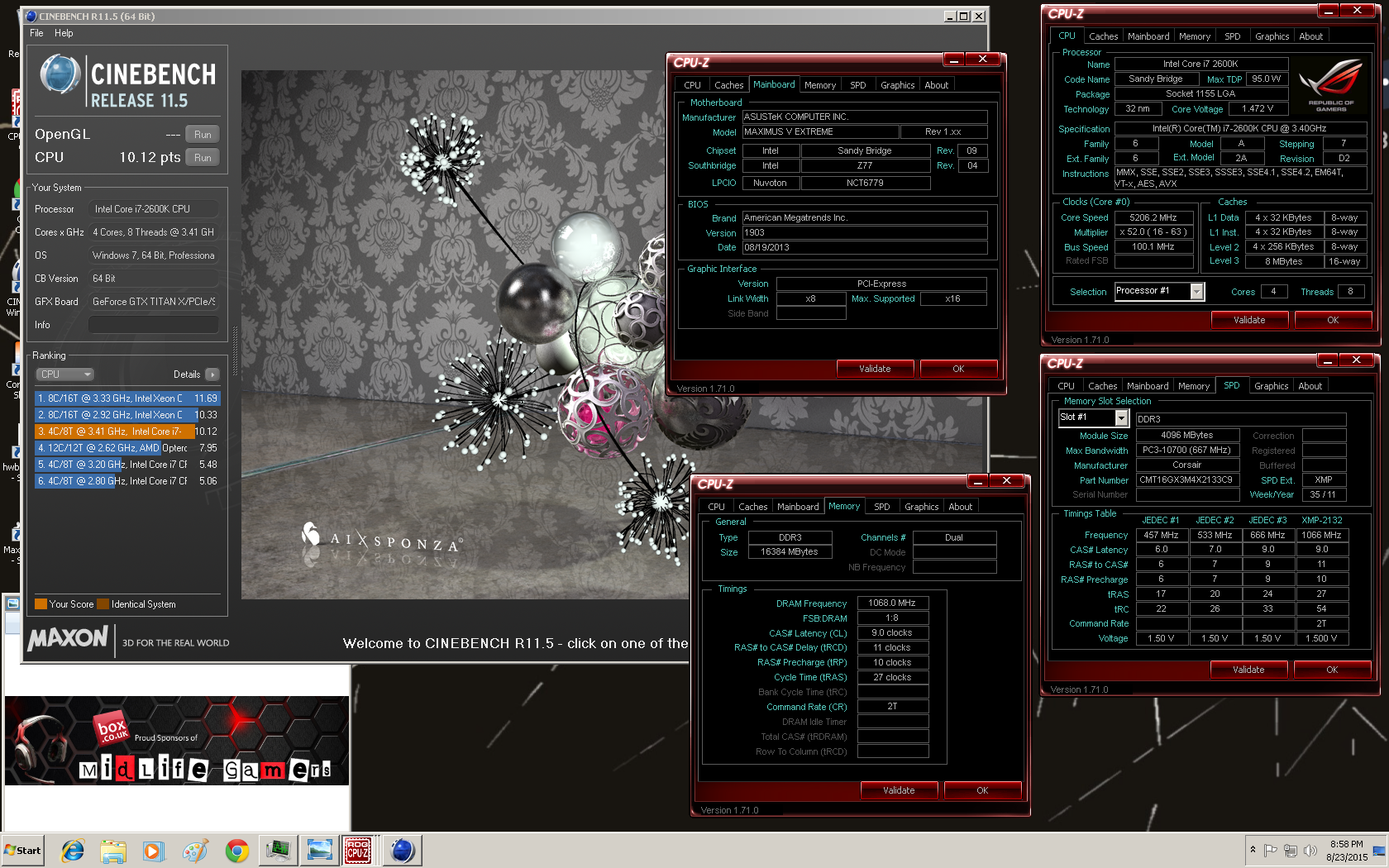Click Core Speed value 5206.2 MHz

1153,217
